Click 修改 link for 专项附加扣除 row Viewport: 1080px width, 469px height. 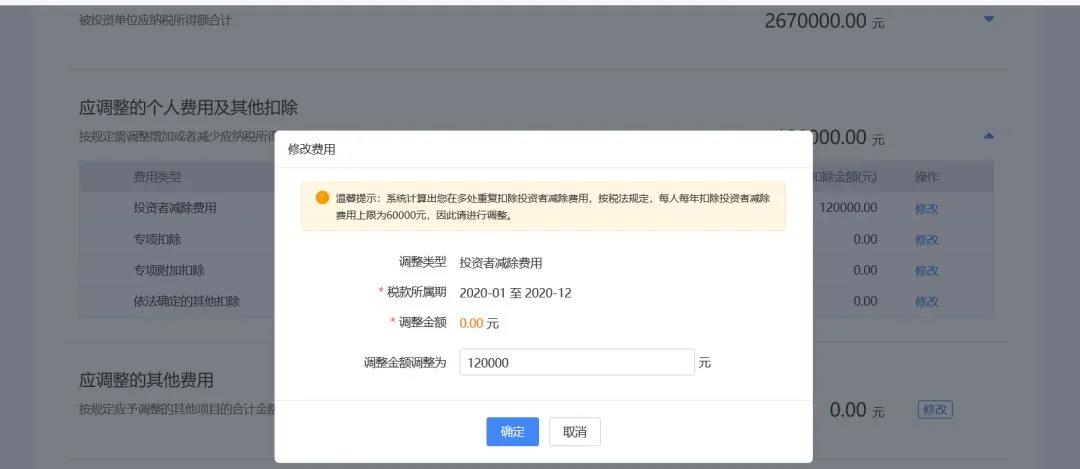click(926, 271)
